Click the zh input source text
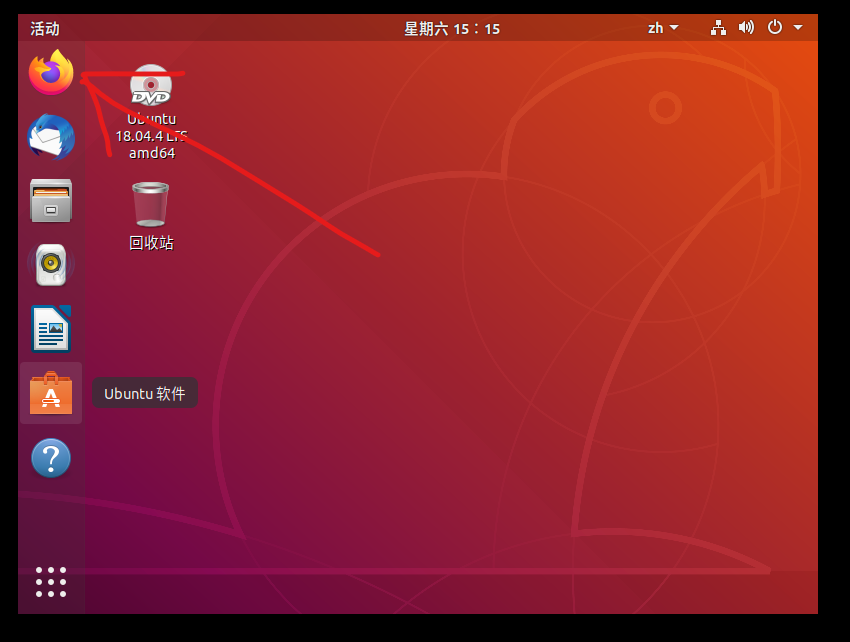Screen dimensions: 850x642 pyautogui.click(x=656, y=28)
